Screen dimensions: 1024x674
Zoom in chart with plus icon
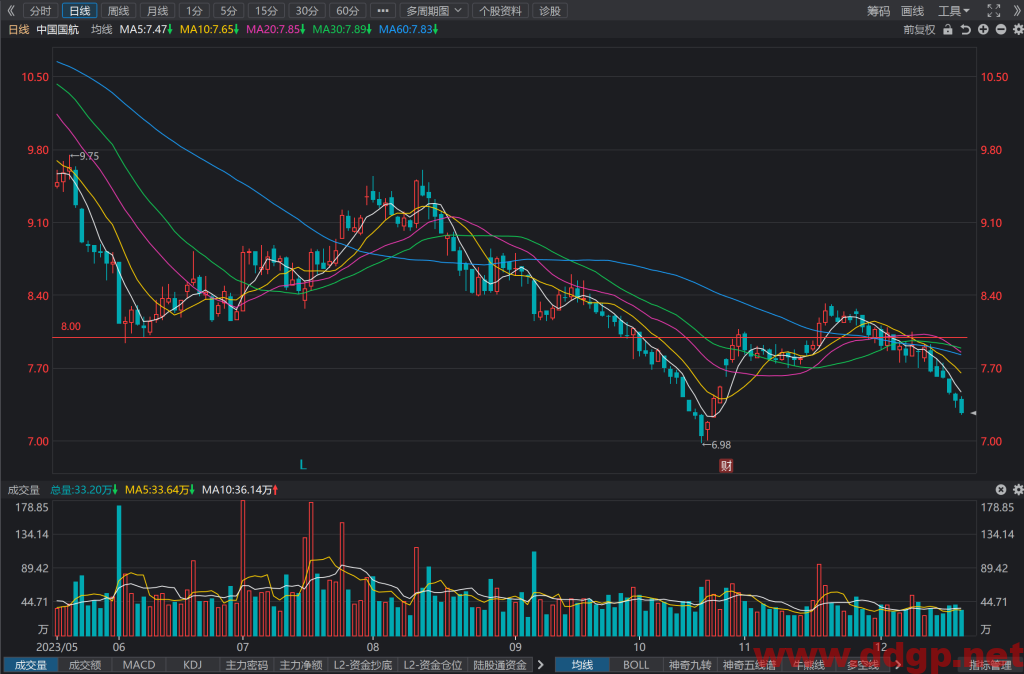[x=983, y=29]
